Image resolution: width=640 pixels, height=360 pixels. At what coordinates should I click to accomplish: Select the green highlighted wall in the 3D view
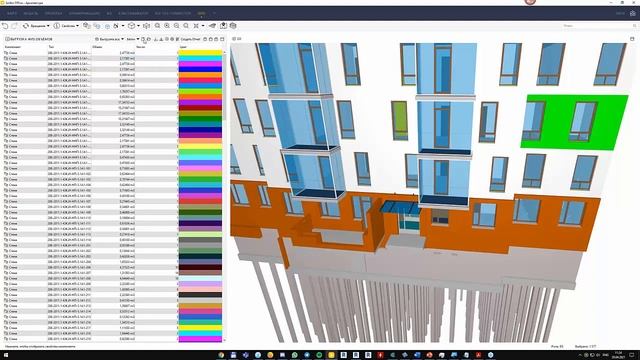coord(565,122)
